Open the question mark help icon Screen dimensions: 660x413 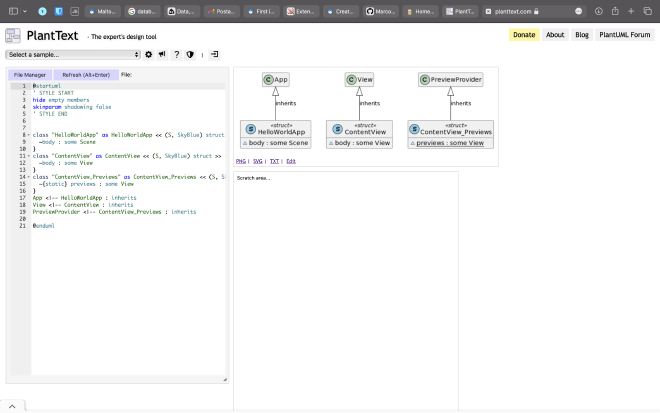pos(176,54)
